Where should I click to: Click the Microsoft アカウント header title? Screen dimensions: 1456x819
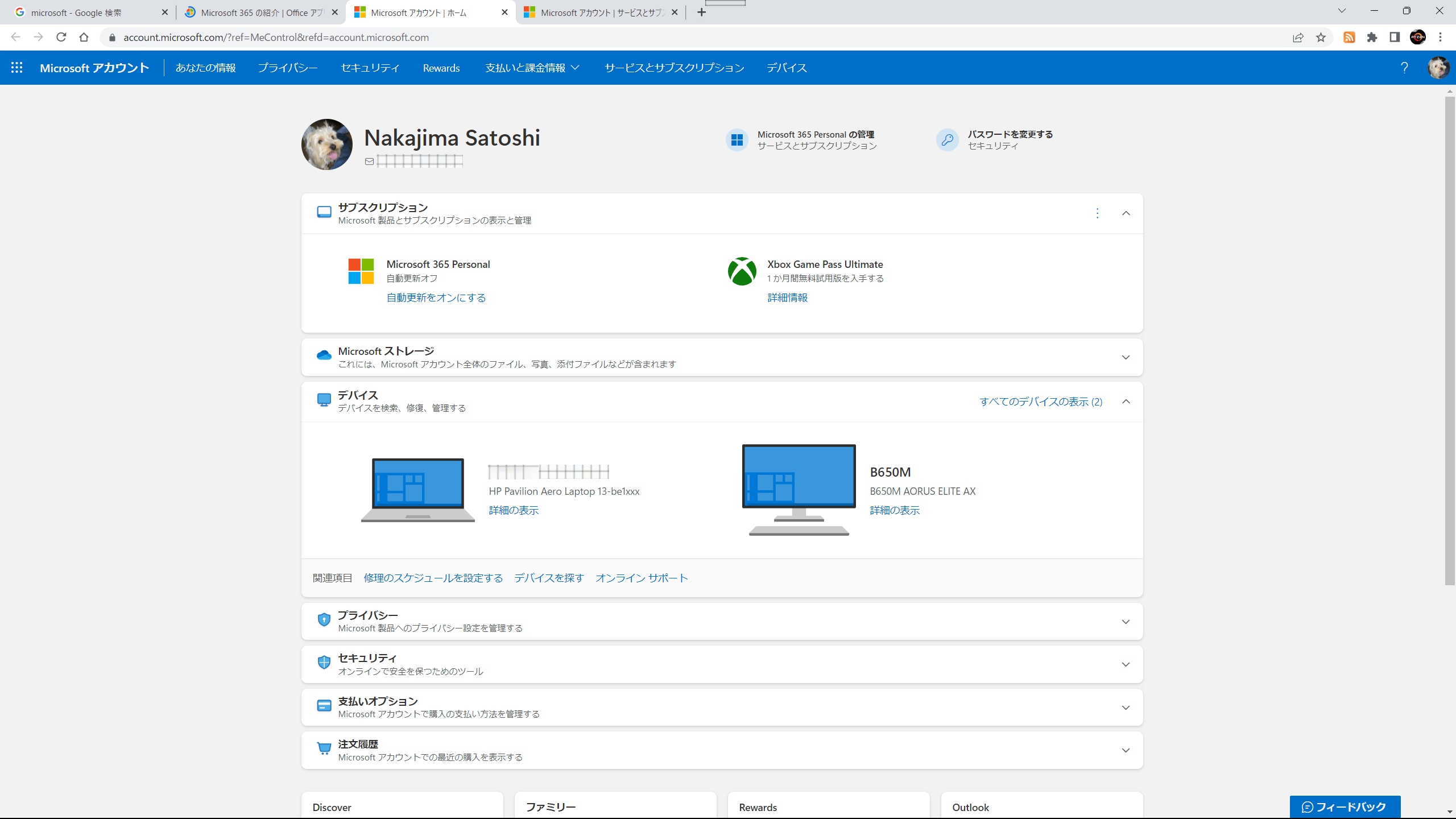pyautogui.click(x=94, y=68)
